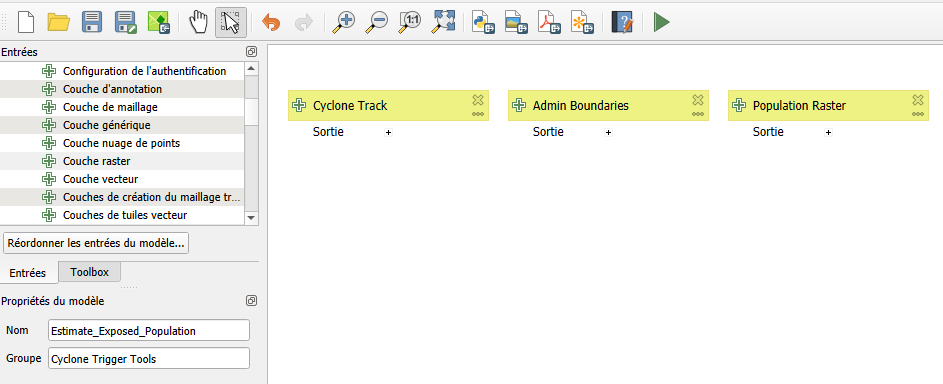The height and width of the screenshot is (384, 943).
Task: Export the model as PDF
Action: click(549, 23)
